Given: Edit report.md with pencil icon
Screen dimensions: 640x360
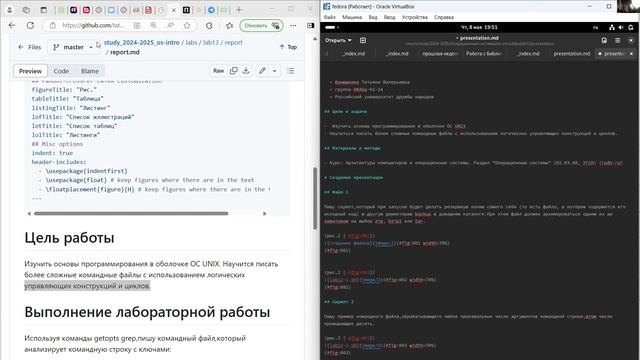Looking at the screenshot, I should [262, 71].
